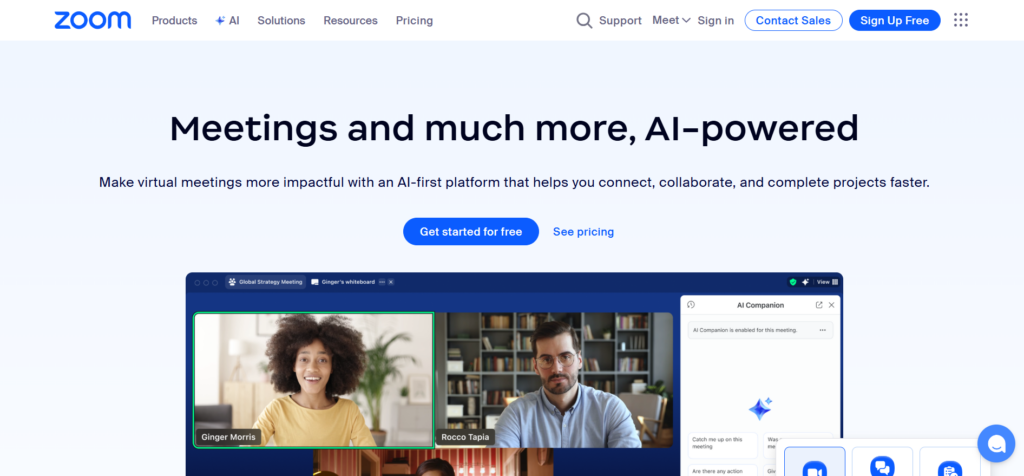Expand the Meet dropdown
The image size is (1024, 476).
point(671,20)
